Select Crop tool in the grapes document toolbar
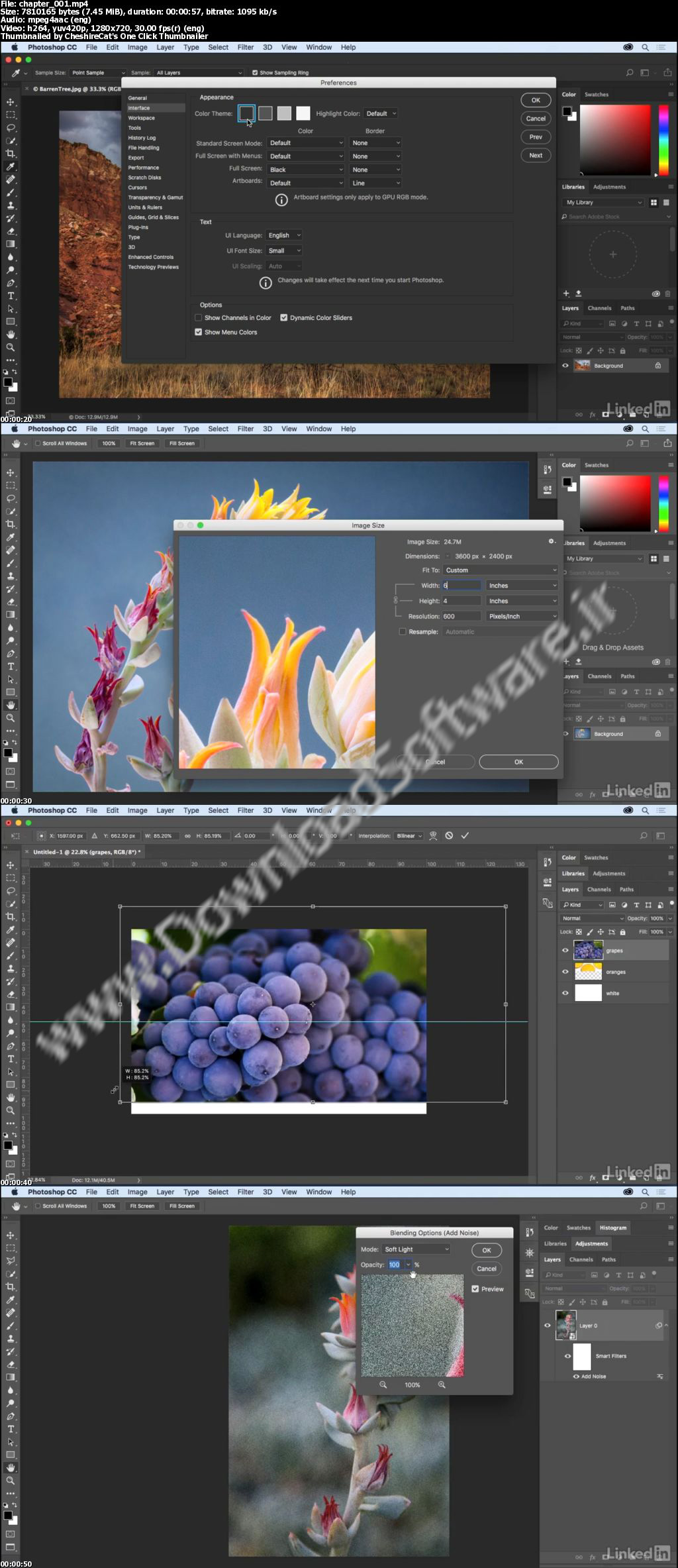Screen dimensions: 678x1568 click(11, 916)
